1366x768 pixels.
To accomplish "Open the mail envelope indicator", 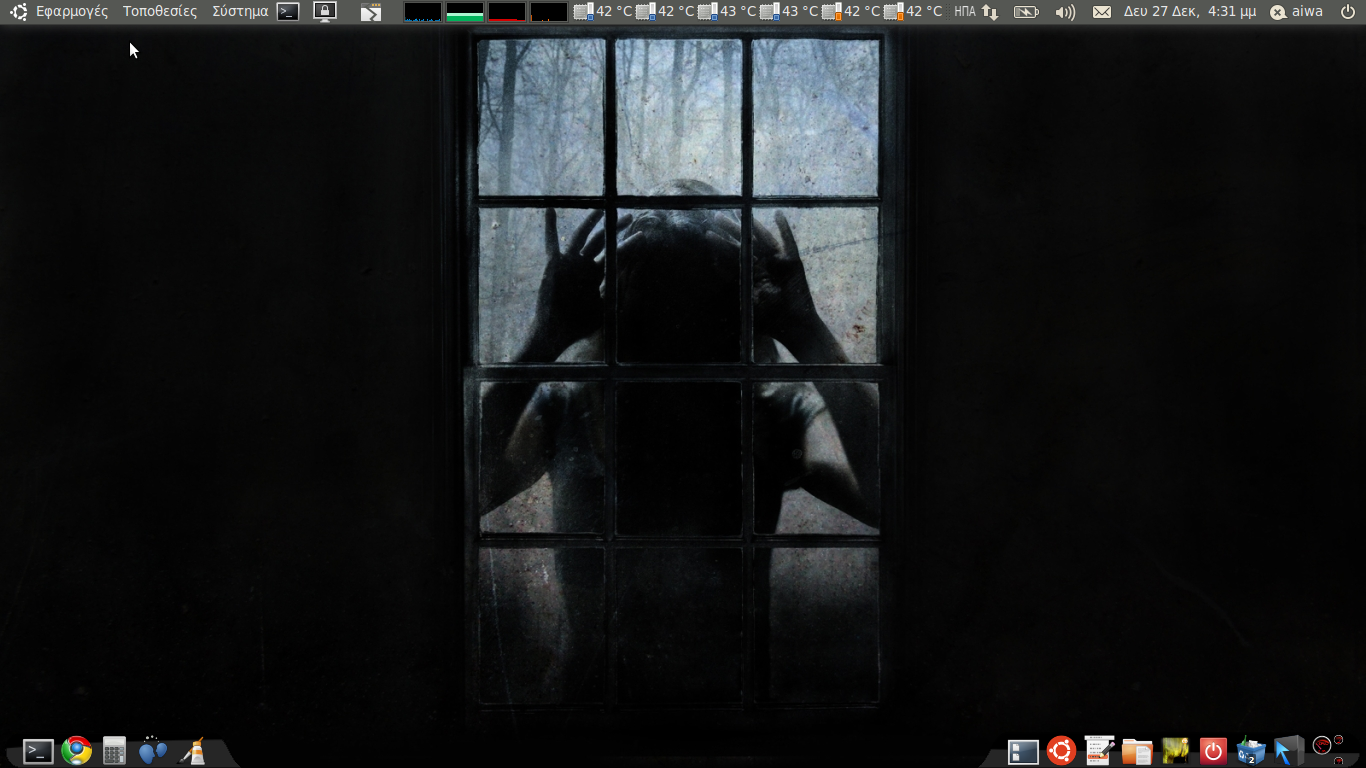I will tap(1101, 12).
